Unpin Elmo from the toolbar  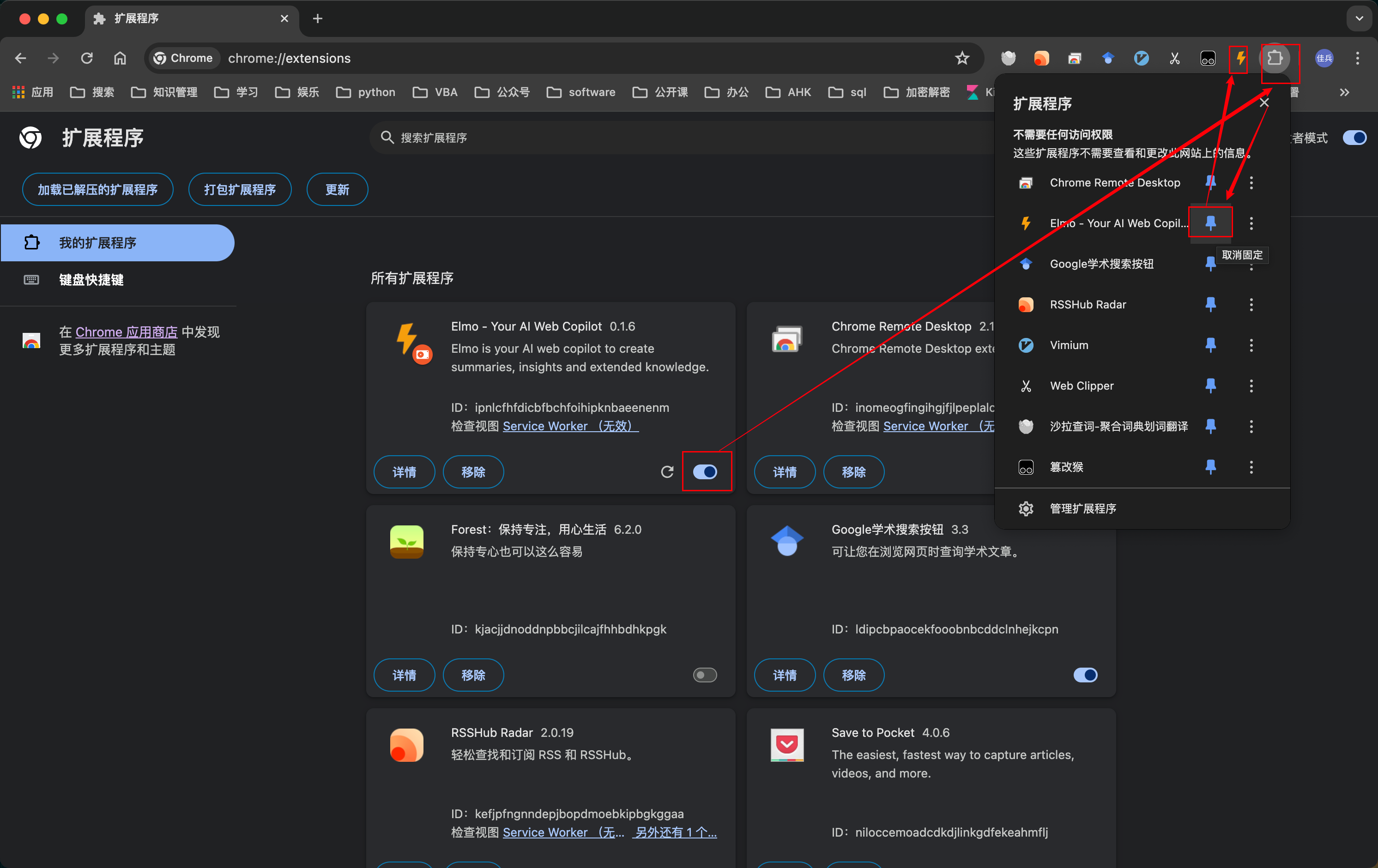point(1210,223)
